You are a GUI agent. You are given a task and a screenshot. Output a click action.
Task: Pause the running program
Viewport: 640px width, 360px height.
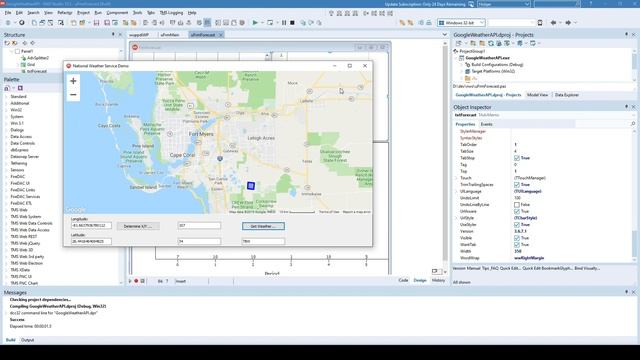coord(284,23)
